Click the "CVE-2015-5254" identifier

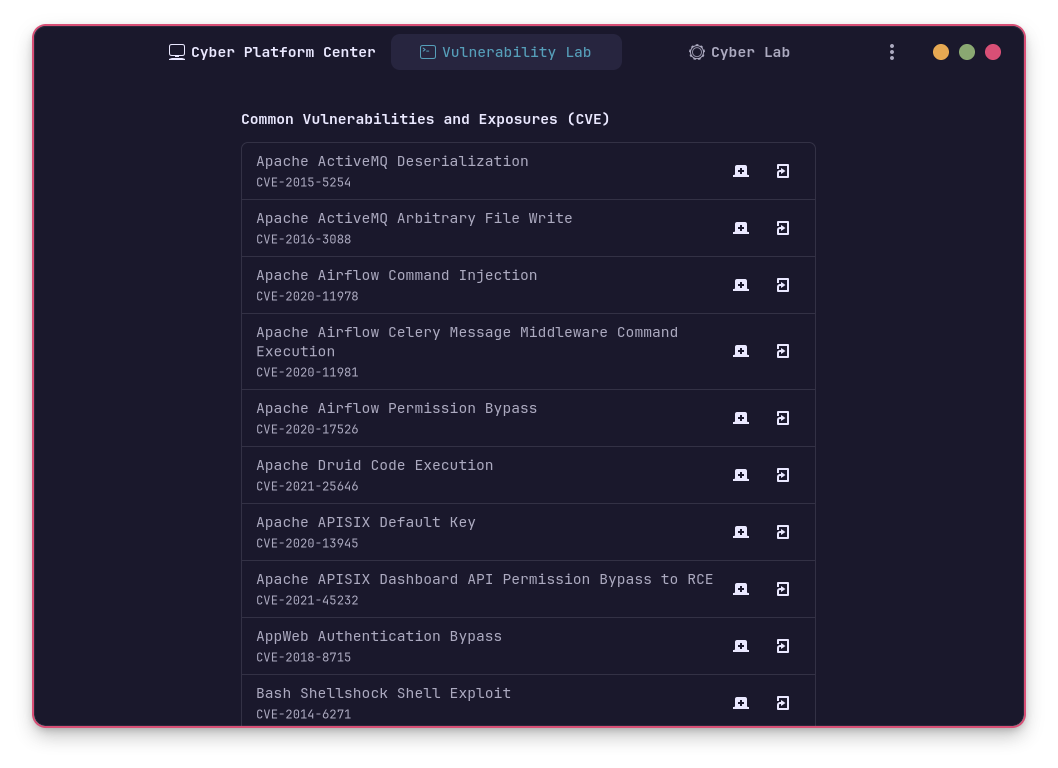click(304, 182)
